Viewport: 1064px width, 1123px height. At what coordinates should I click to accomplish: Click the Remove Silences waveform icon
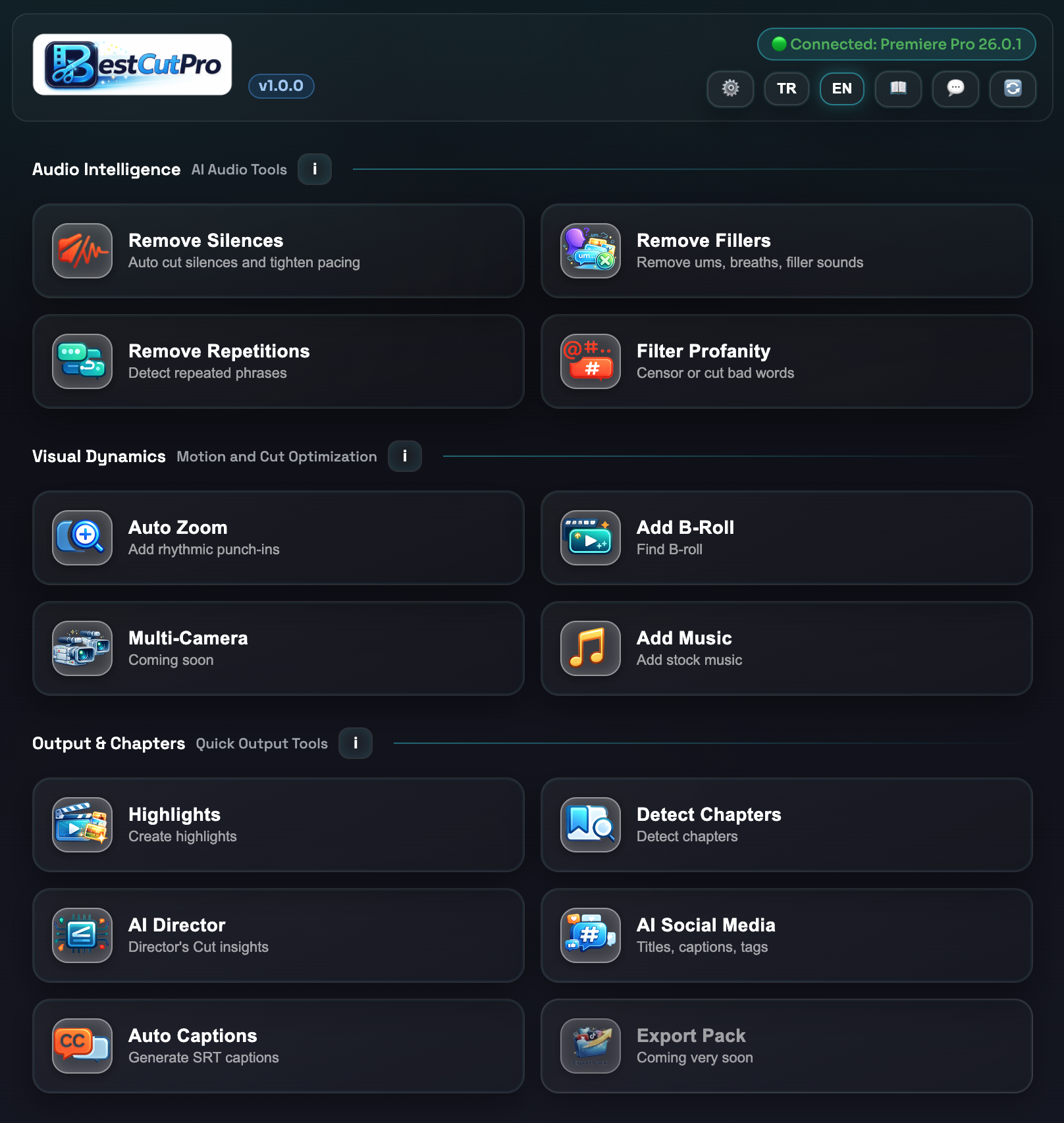[82, 251]
